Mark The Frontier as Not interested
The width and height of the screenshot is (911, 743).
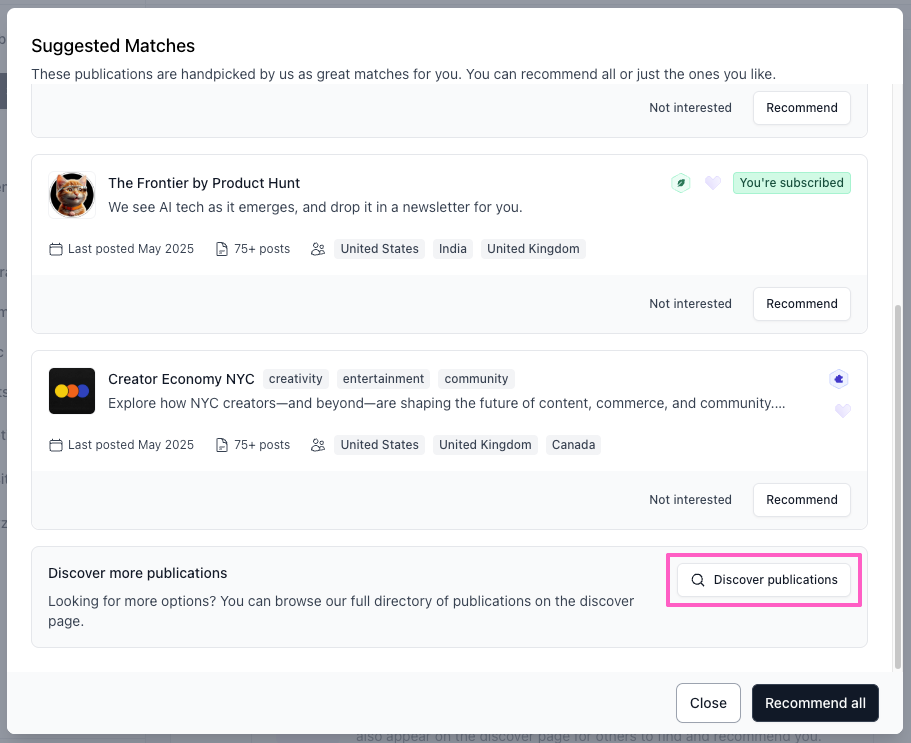[x=690, y=304]
